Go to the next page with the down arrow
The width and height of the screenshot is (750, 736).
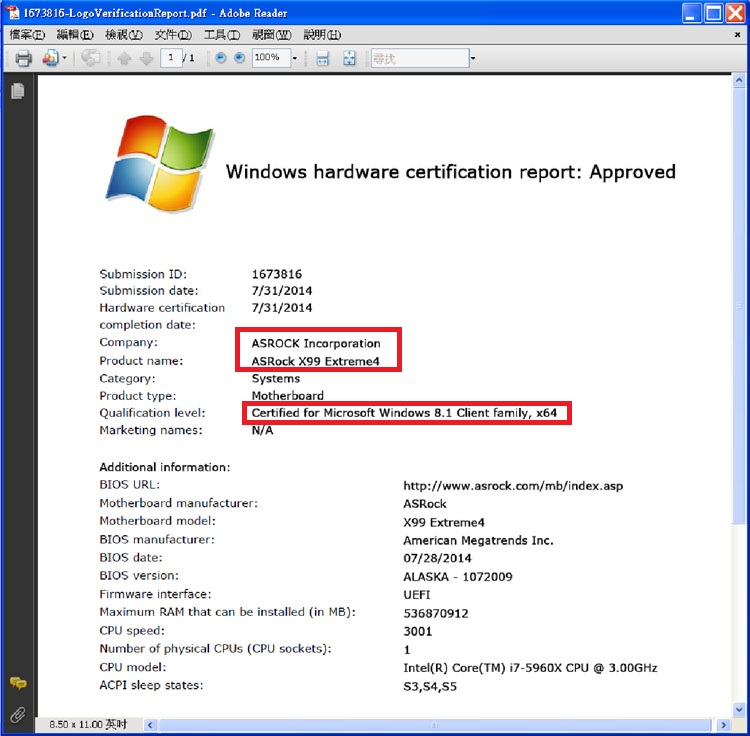point(147,58)
